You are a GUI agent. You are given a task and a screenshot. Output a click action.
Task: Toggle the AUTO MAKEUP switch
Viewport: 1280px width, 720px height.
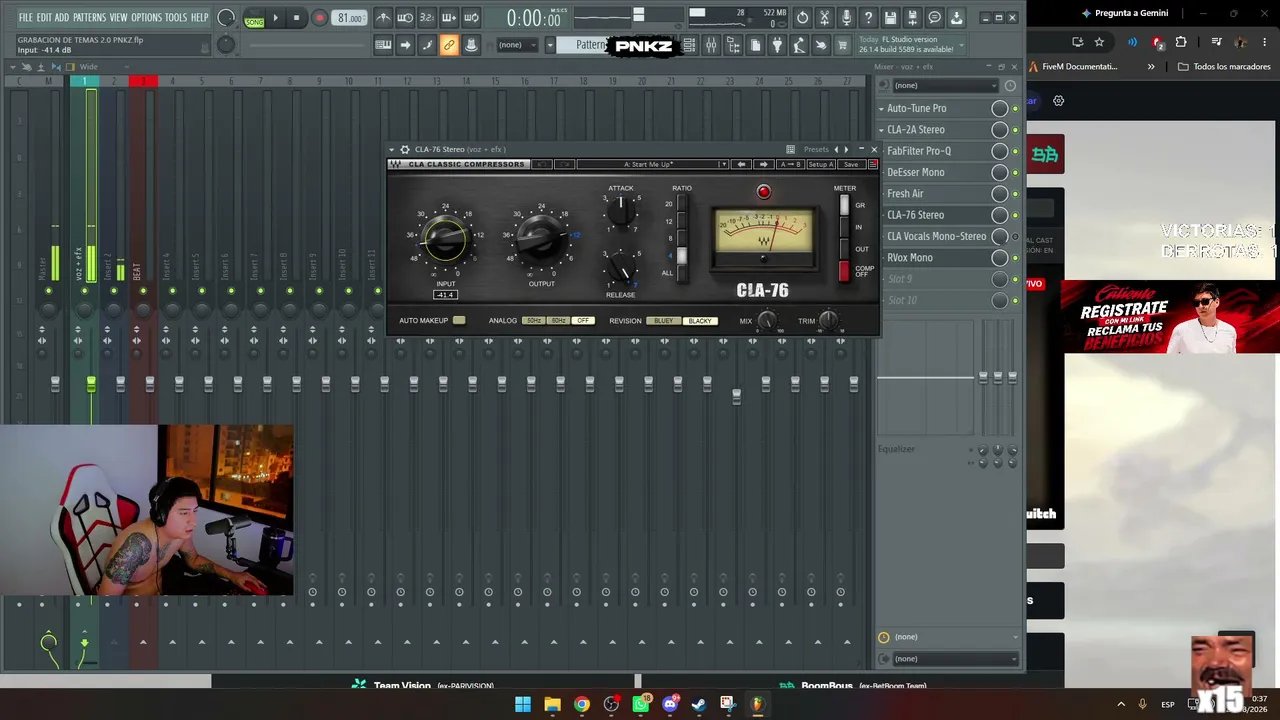[x=459, y=320]
